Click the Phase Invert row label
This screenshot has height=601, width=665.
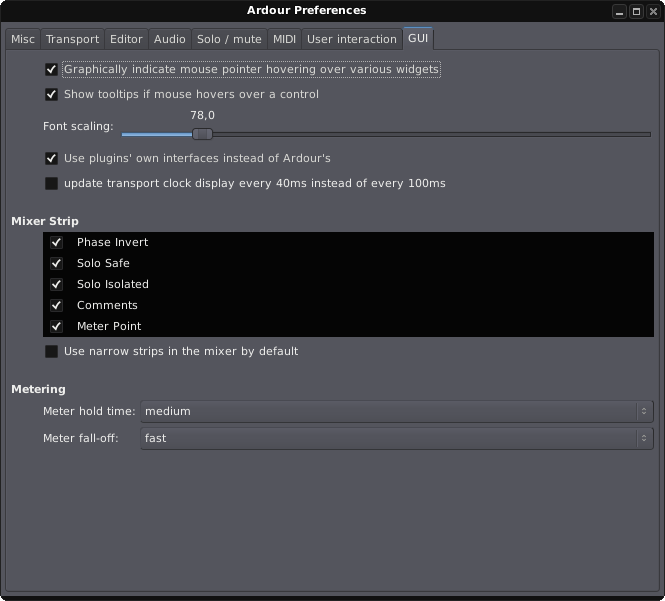pyautogui.click(x=112, y=242)
